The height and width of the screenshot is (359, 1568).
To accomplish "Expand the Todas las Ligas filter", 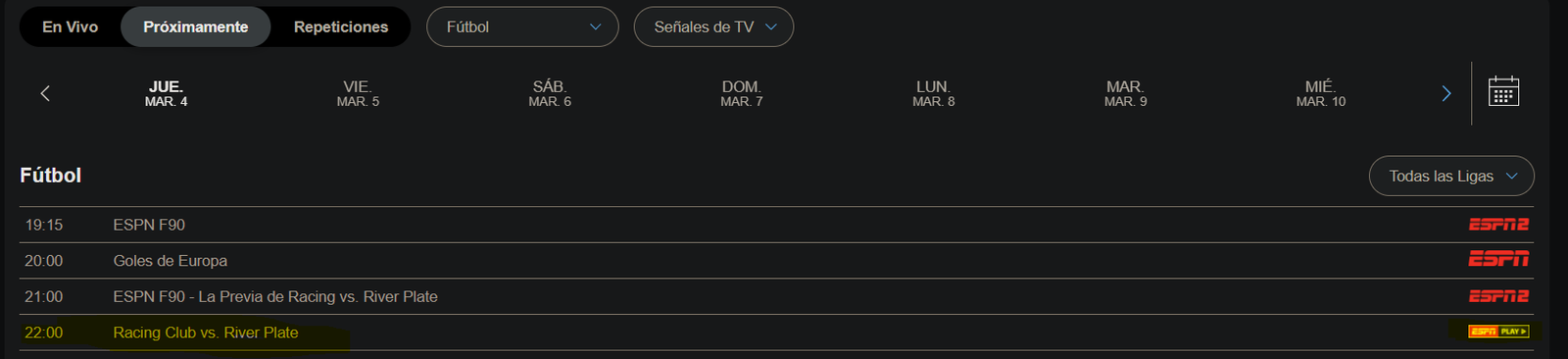I will [1451, 176].
